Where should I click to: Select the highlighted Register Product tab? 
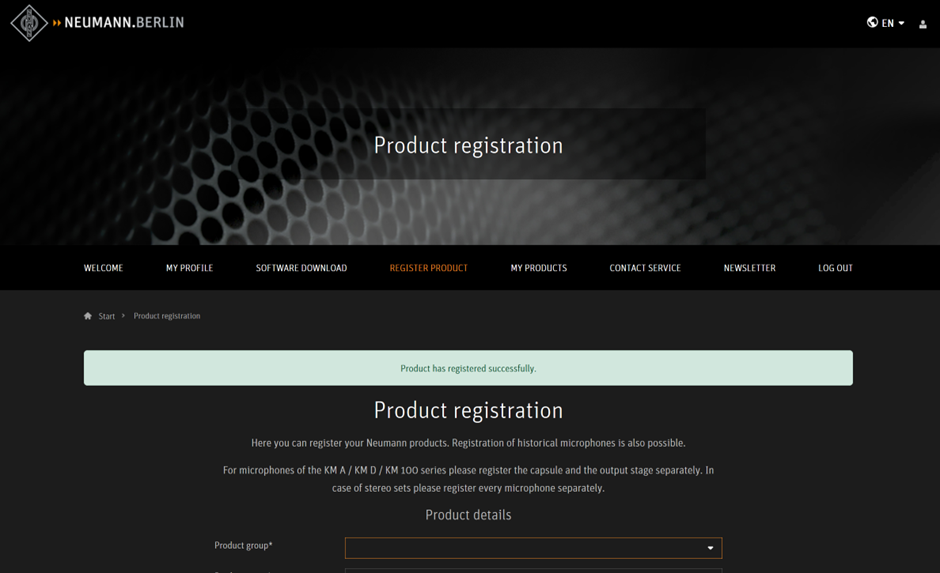[428, 268]
